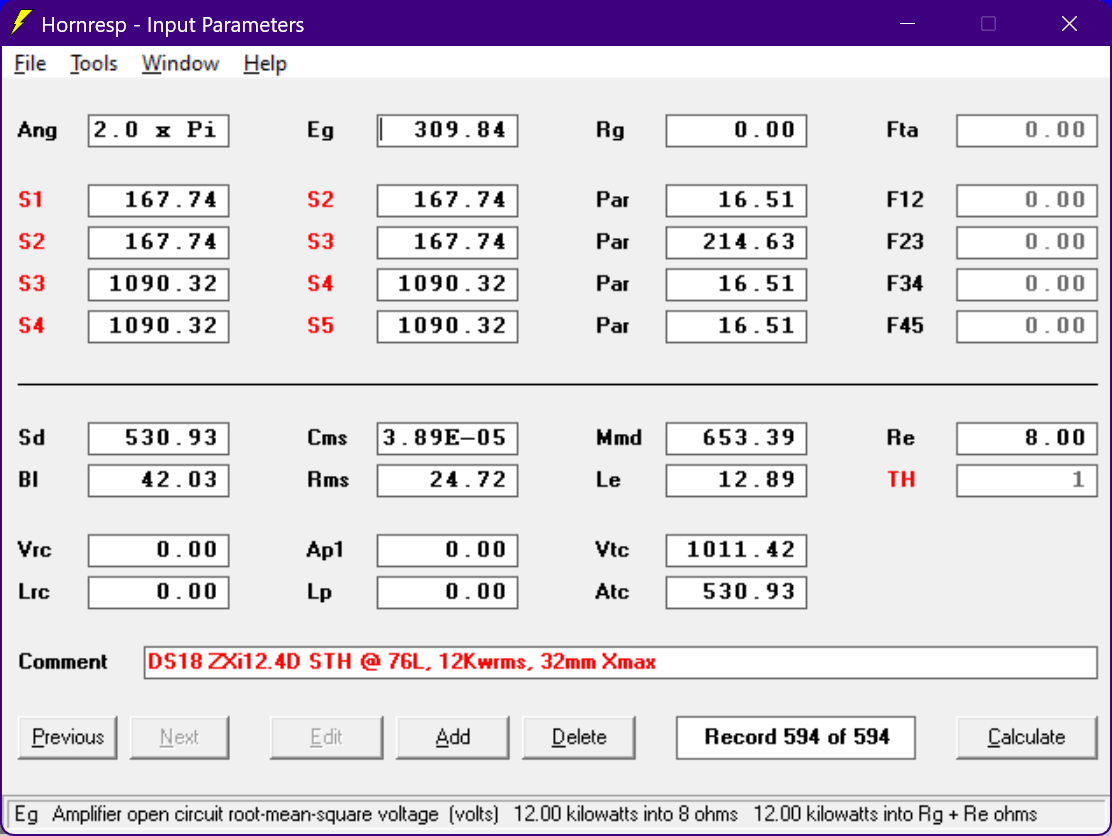The height and width of the screenshot is (836, 1112).
Task: Click the F12 field
Action: (1026, 200)
